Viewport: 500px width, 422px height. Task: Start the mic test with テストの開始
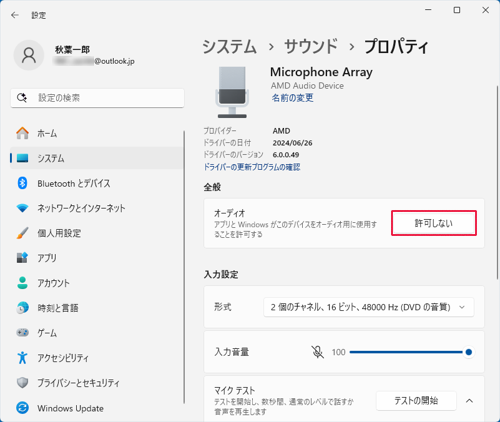pos(416,401)
